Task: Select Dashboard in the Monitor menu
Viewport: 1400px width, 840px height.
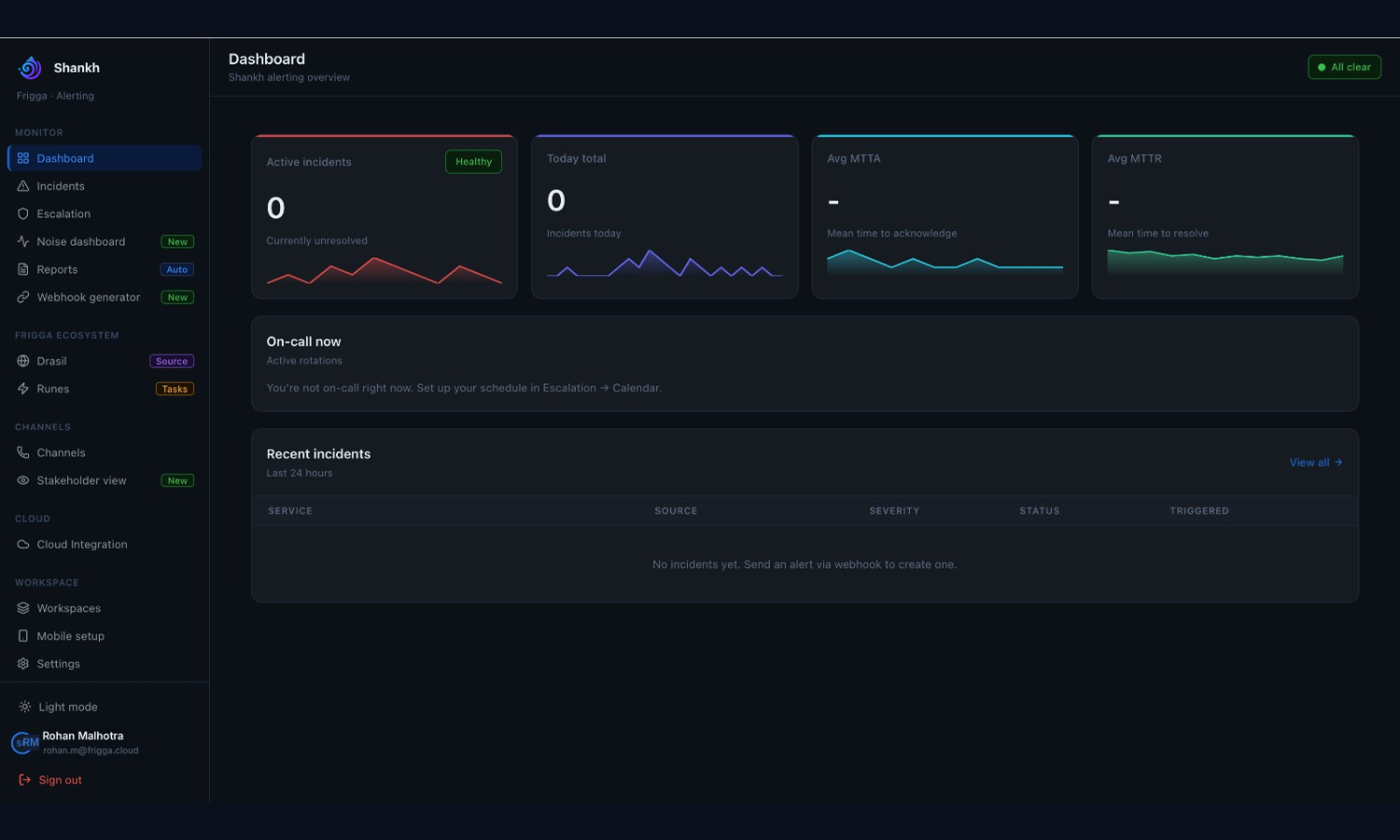Action: (105, 158)
